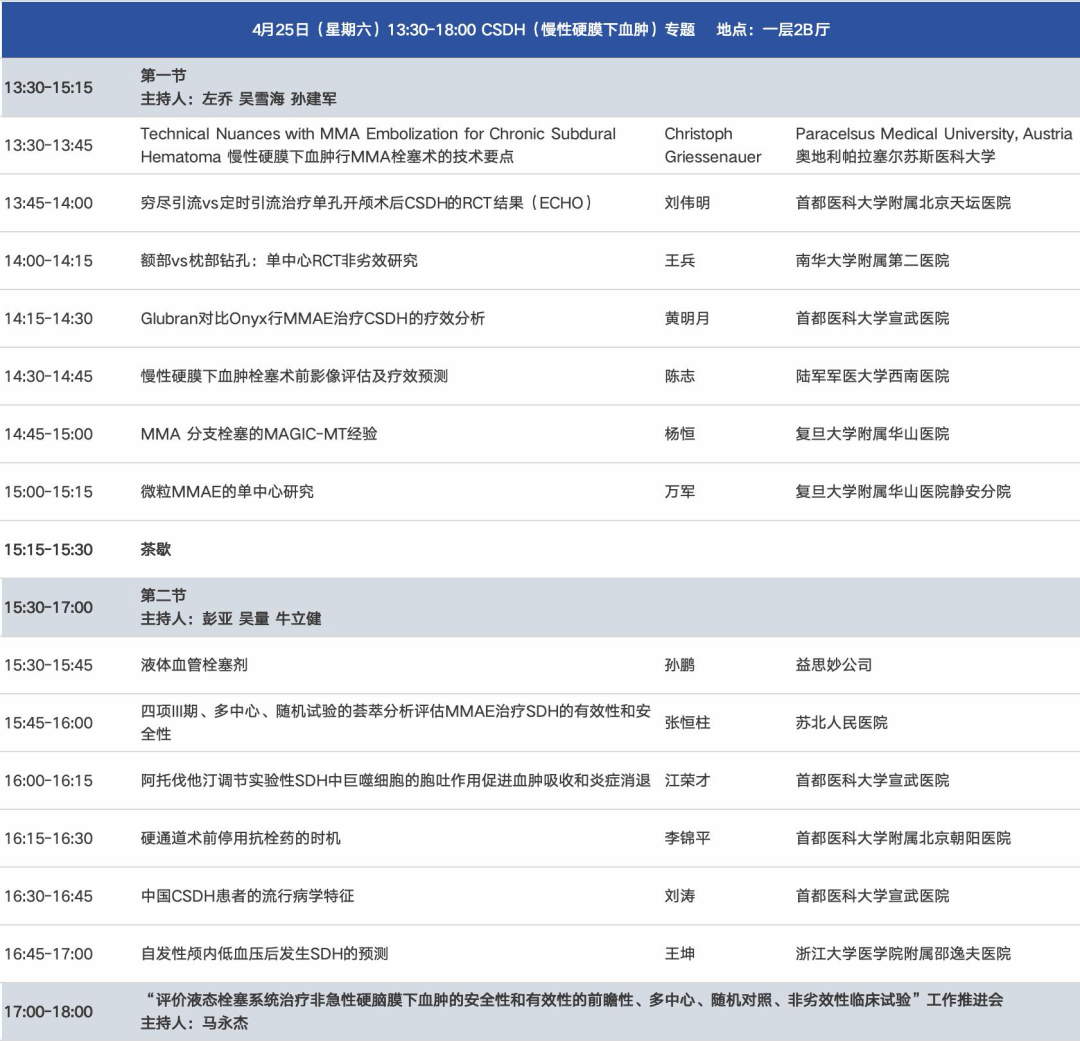Select the MMA 分支栓塞的MAGIC-MT经验 talk
Viewport: 1080px width, 1041px height.
[x=259, y=434]
